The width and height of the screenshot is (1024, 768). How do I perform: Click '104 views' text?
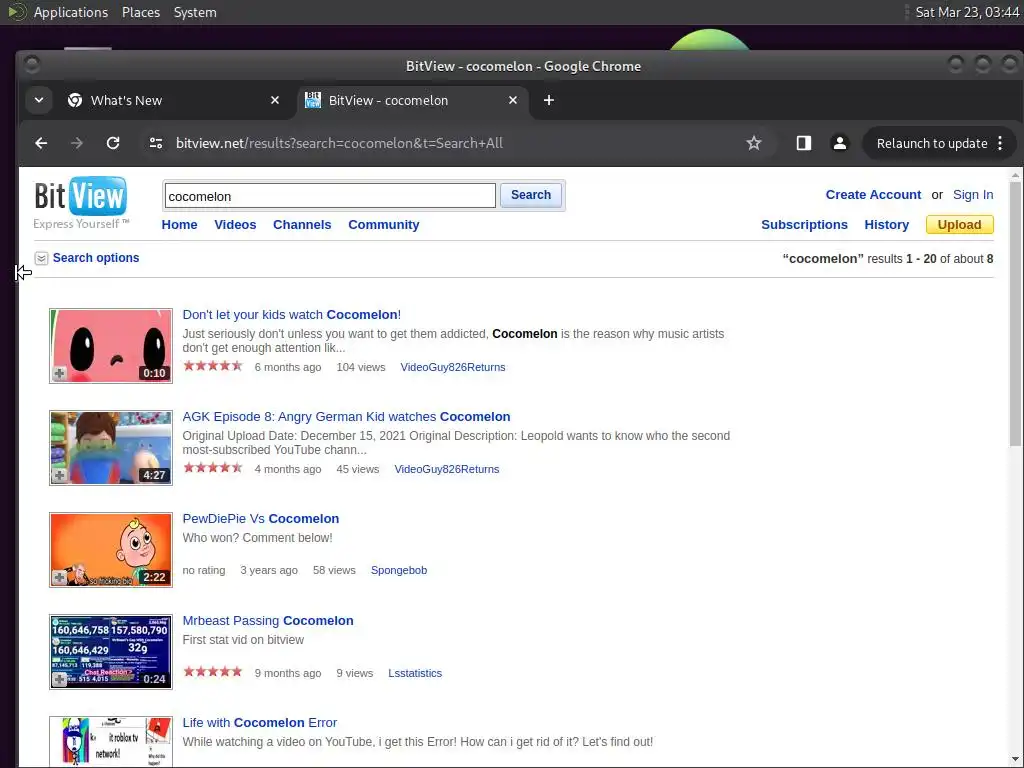coord(360,367)
